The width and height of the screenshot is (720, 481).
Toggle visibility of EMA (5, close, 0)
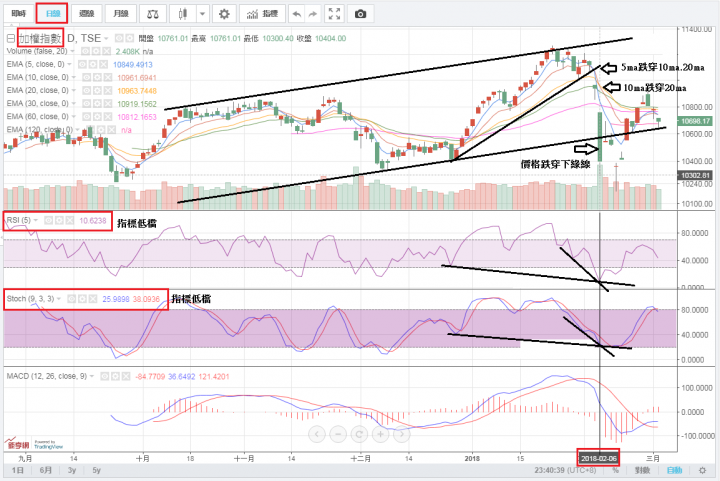[x=82, y=64]
